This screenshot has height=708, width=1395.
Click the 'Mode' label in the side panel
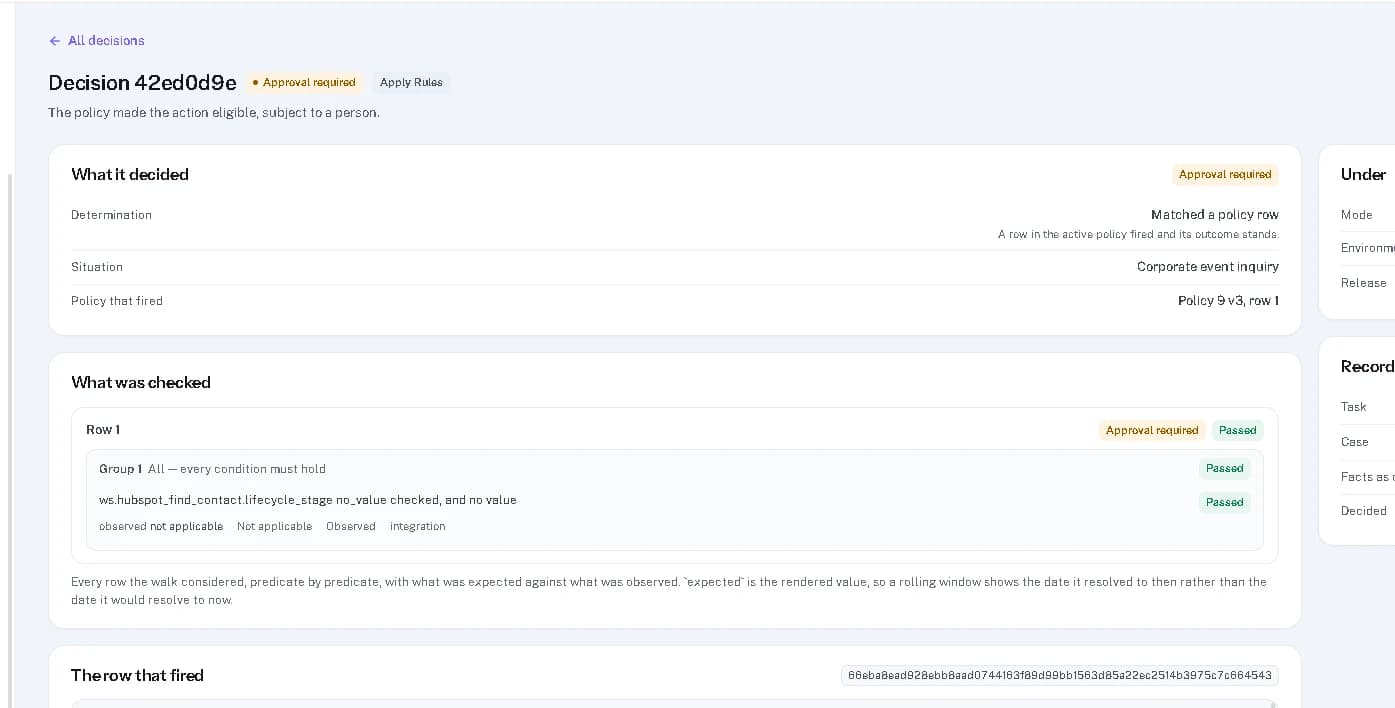(1356, 215)
